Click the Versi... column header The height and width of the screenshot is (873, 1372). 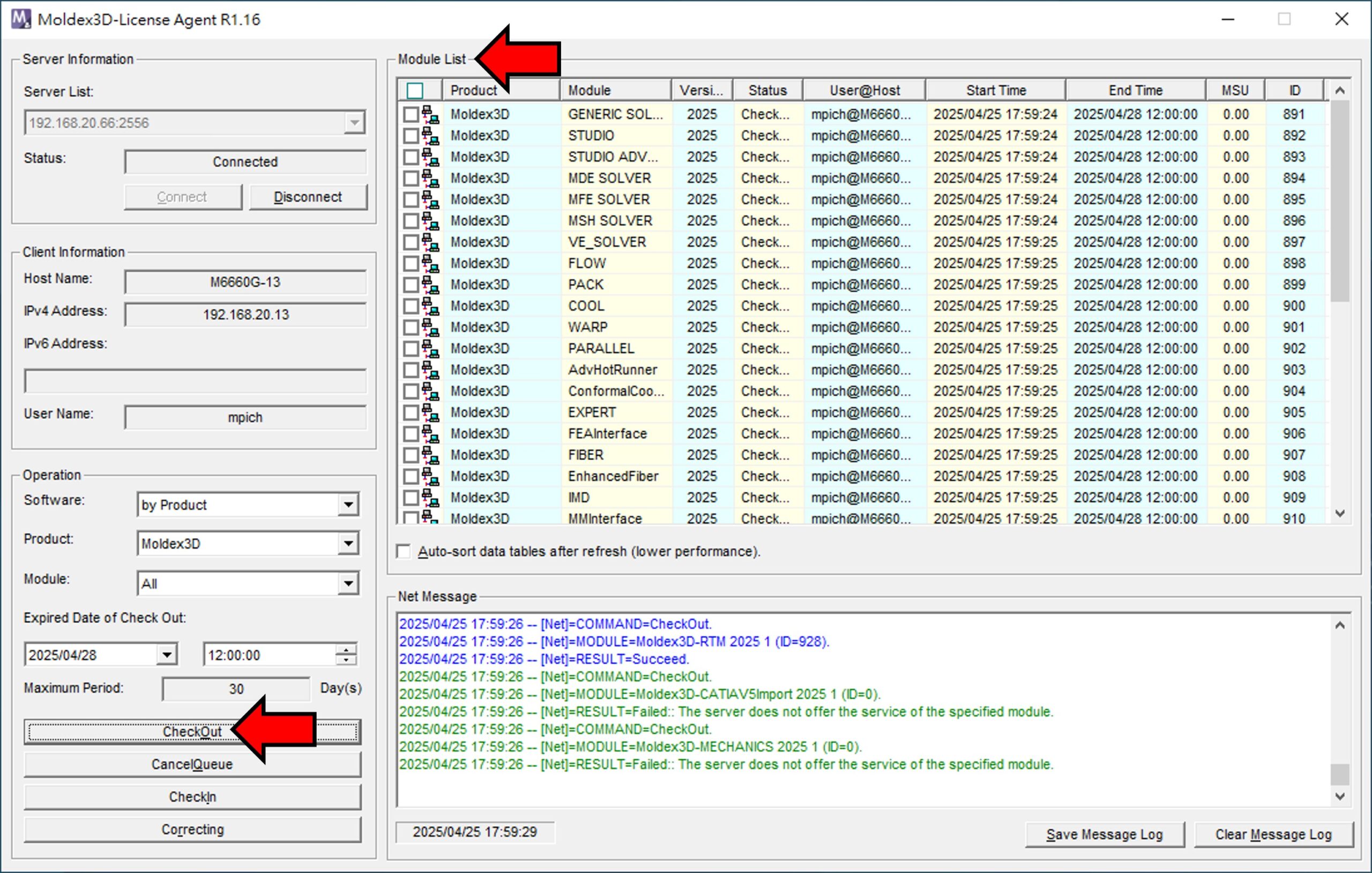pyautogui.click(x=702, y=91)
